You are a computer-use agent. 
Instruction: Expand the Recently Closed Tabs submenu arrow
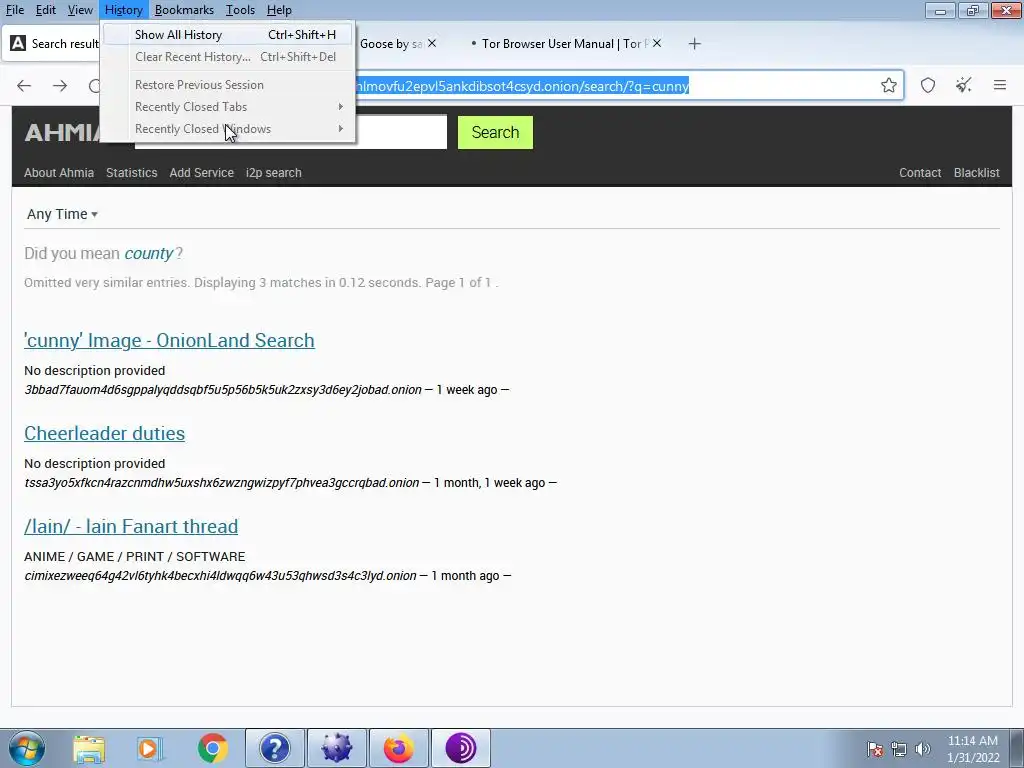[x=340, y=106]
